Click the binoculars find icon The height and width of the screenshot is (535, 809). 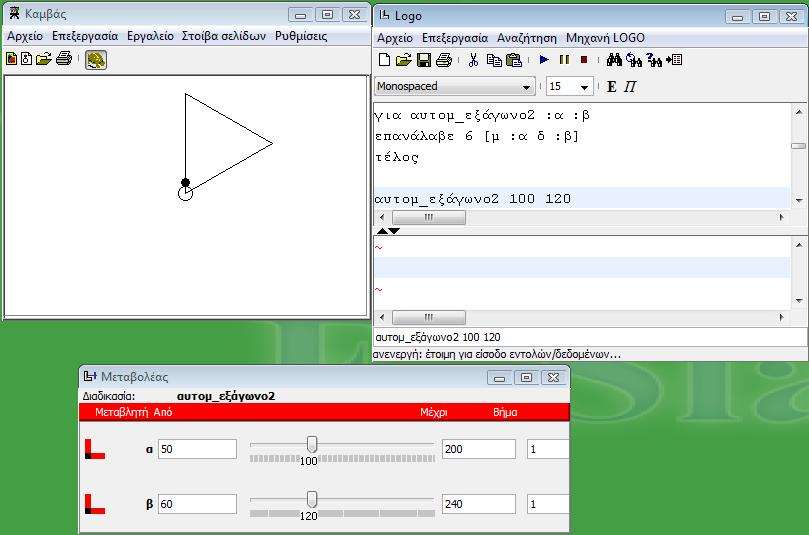614,60
